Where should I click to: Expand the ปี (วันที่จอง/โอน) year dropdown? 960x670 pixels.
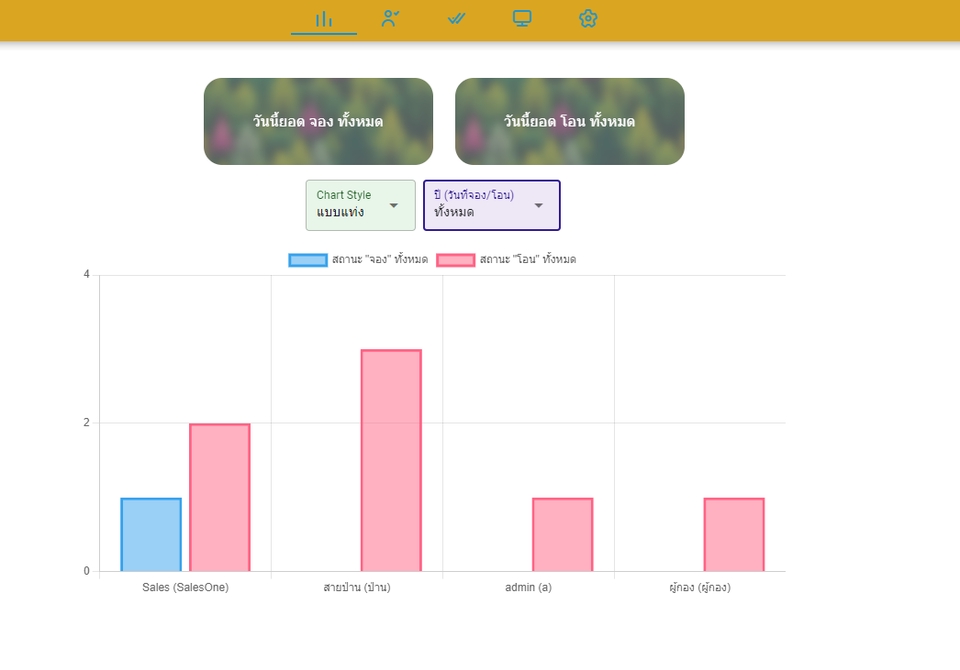click(x=492, y=205)
